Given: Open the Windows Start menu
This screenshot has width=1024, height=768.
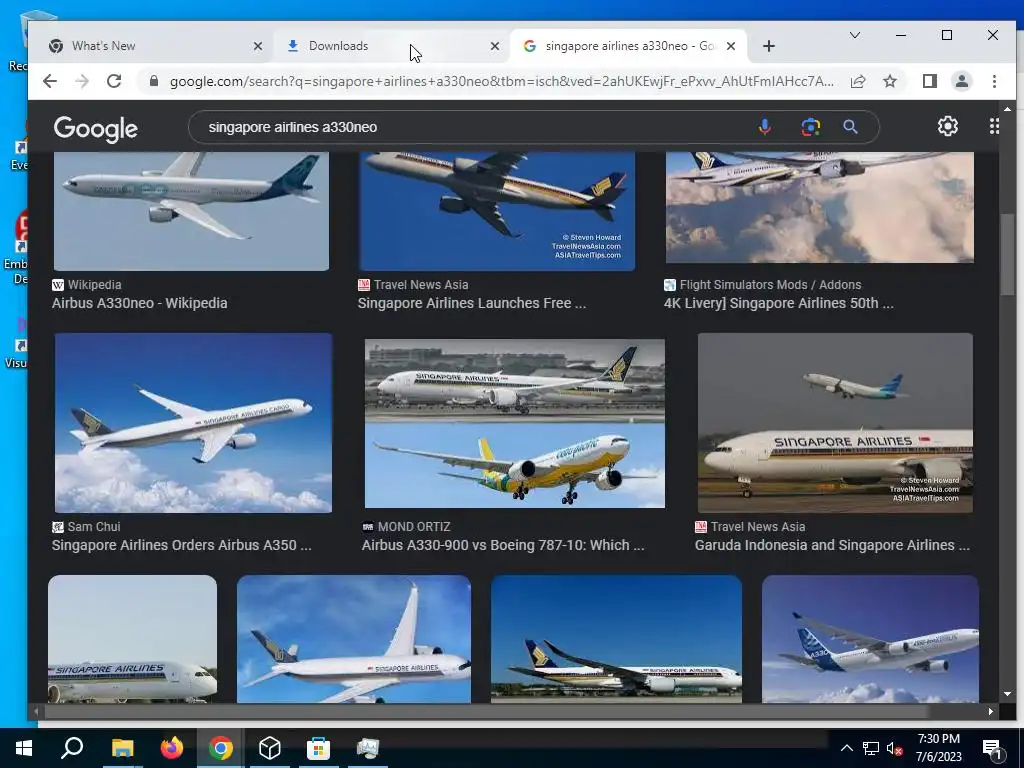Looking at the screenshot, I should click(x=24, y=748).
